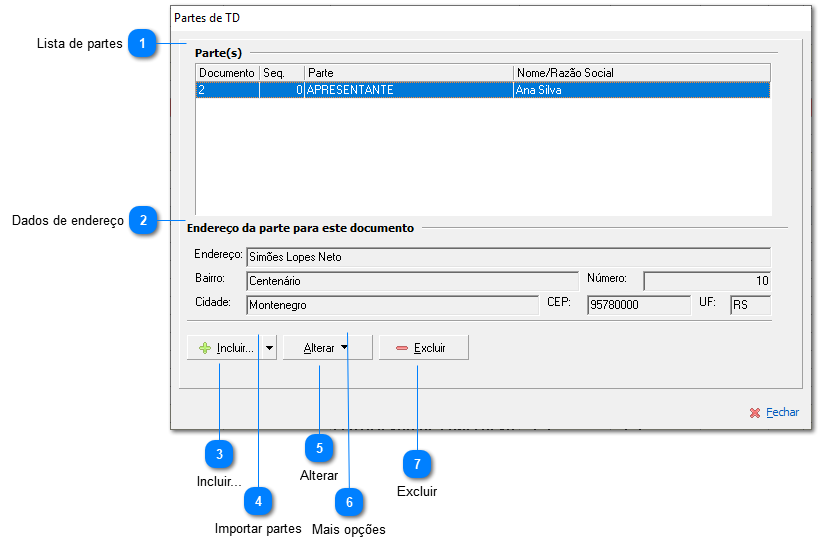Click the Endereço field with Simões Lopes Neto

click(507, 257)
